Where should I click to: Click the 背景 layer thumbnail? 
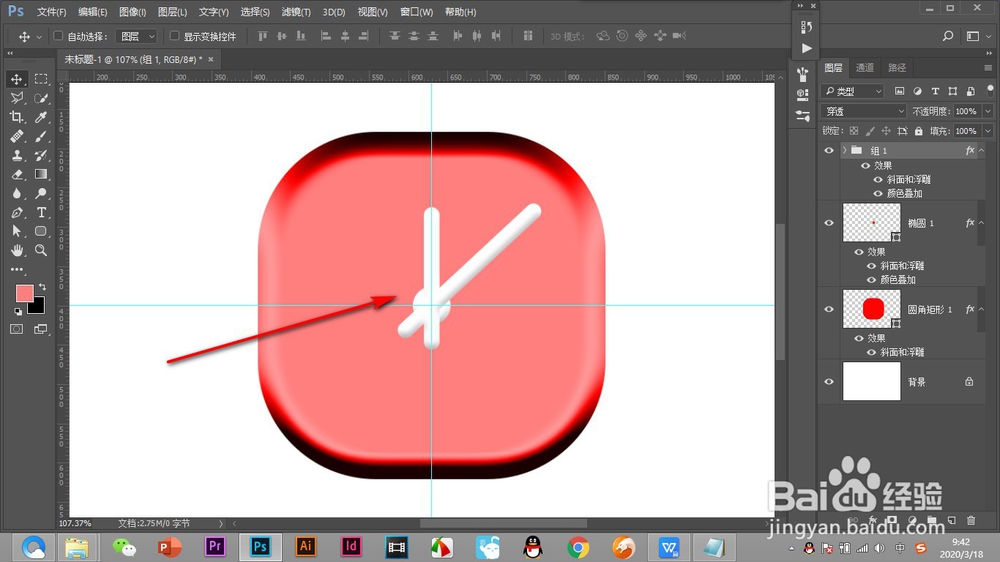pyautogui.click(x=871, y=381)
